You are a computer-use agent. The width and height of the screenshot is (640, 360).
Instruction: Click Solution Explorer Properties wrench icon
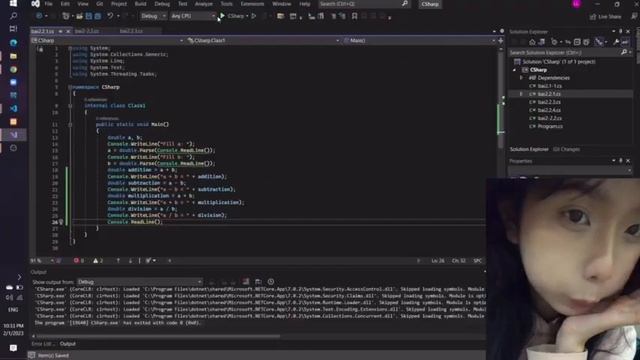(x=616, y=42)
